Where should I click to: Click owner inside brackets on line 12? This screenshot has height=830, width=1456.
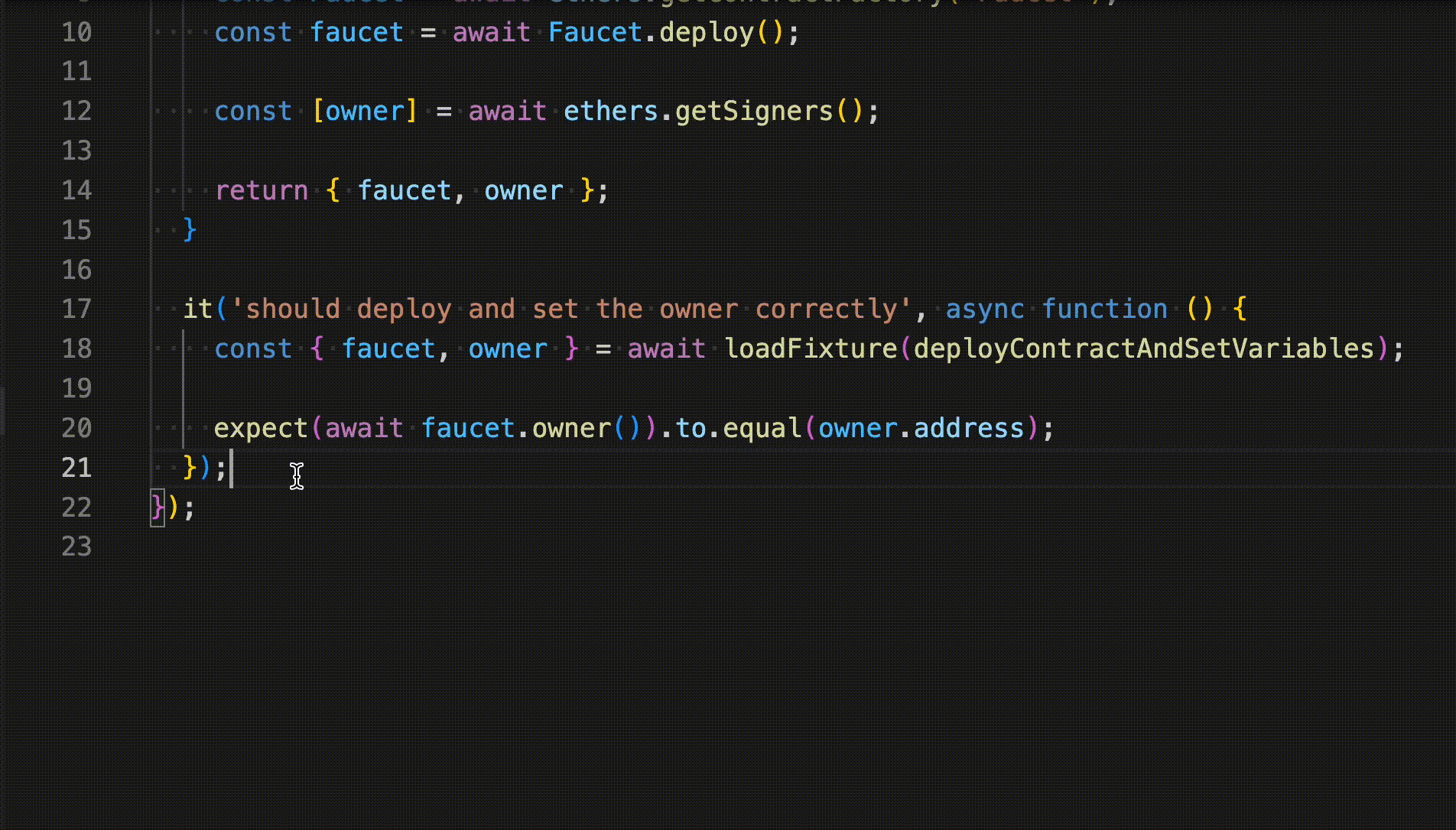coord(366,111)
